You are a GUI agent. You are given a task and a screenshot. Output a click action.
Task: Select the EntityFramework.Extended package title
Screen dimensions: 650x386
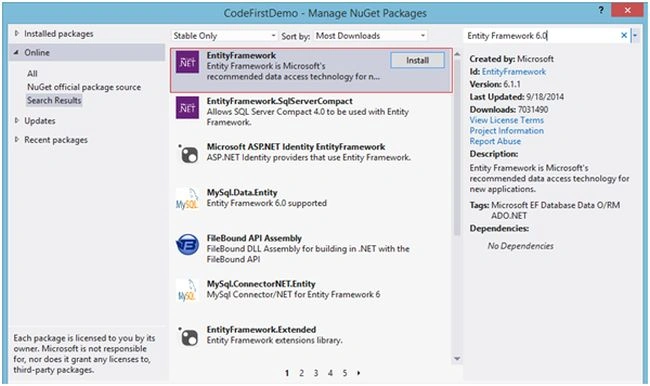point(262,330)
